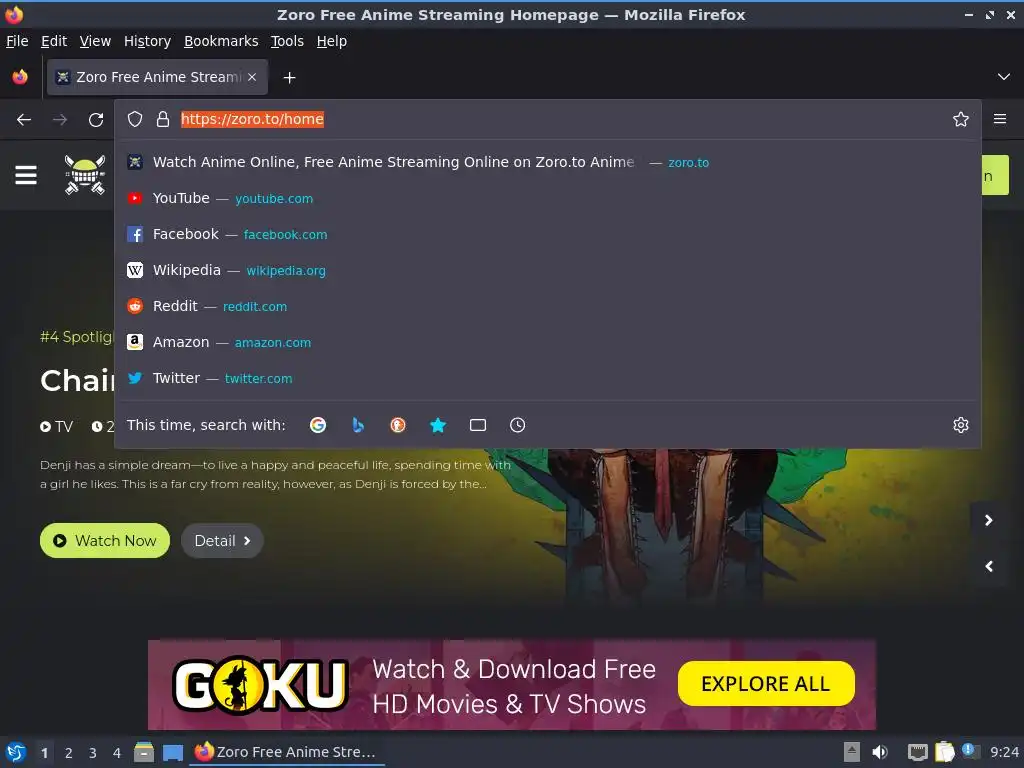Click the Watch Now button

coord(104,541)
